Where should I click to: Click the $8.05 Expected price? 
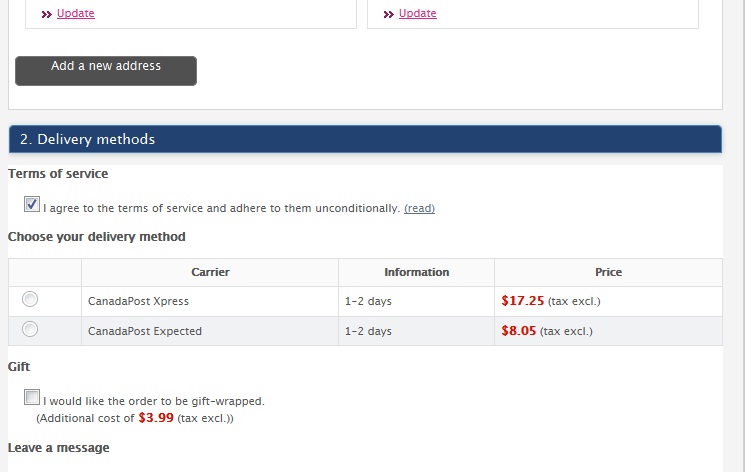click(x=519, y=330)
